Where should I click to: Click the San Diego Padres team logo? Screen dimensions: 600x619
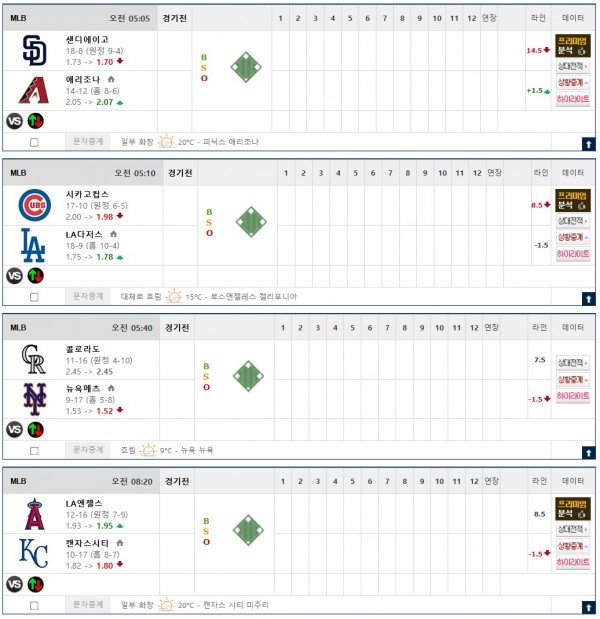34,50
